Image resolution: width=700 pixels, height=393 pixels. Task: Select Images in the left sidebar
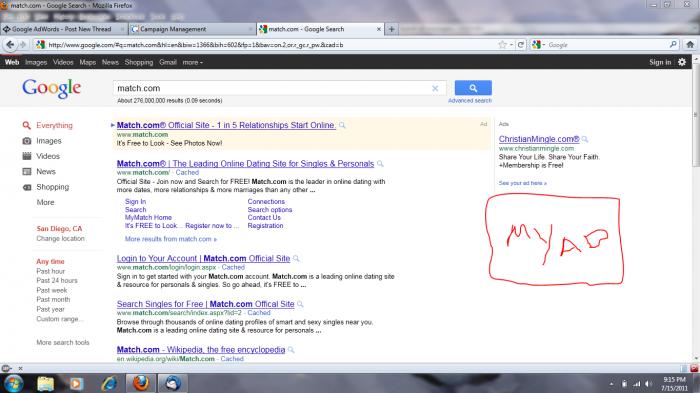tap(49, 141)
